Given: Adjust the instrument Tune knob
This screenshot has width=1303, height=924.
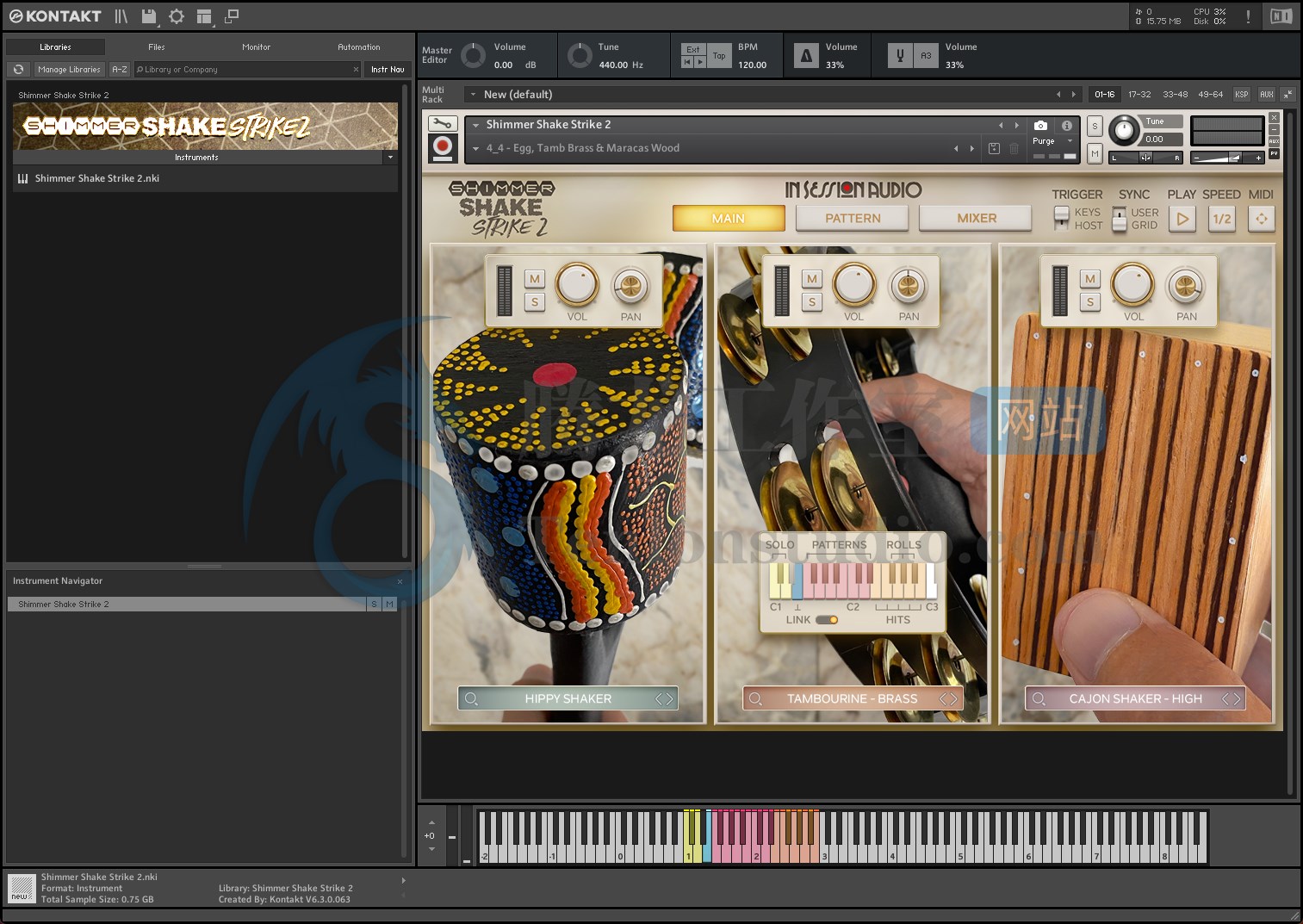Looking at the screenshot, I should [x=1123, y=131].
